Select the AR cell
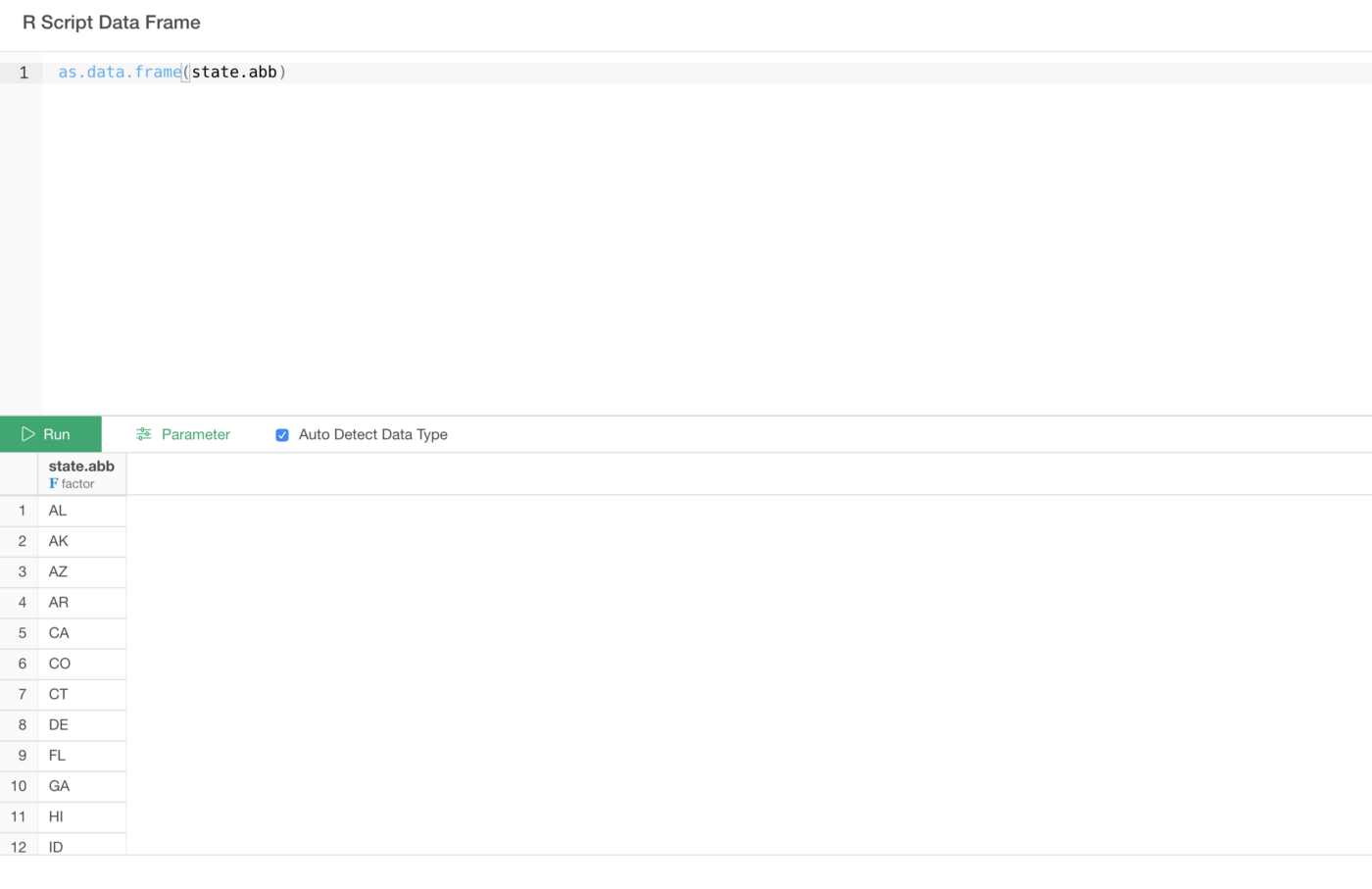 [x=81, y=603]
